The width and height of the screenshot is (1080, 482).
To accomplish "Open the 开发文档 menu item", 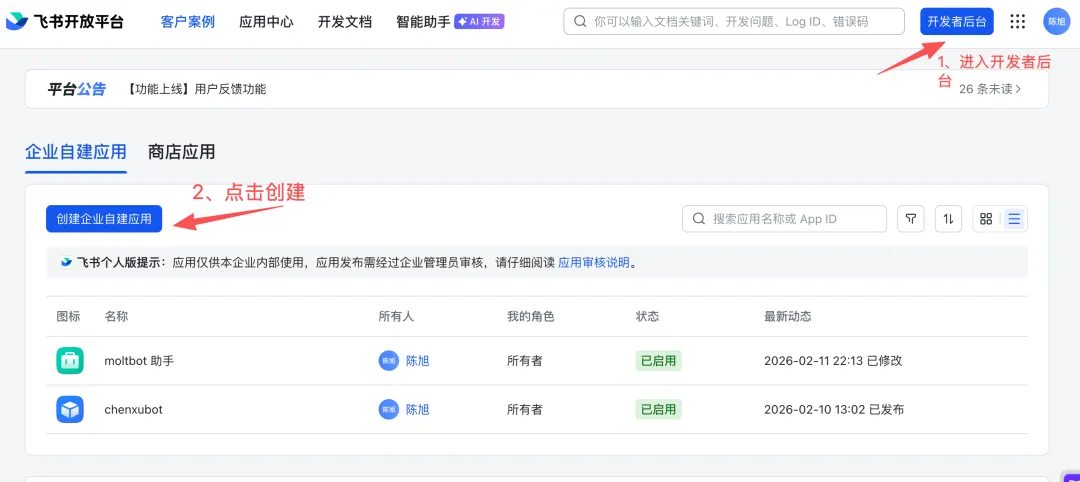I will 345,21.
